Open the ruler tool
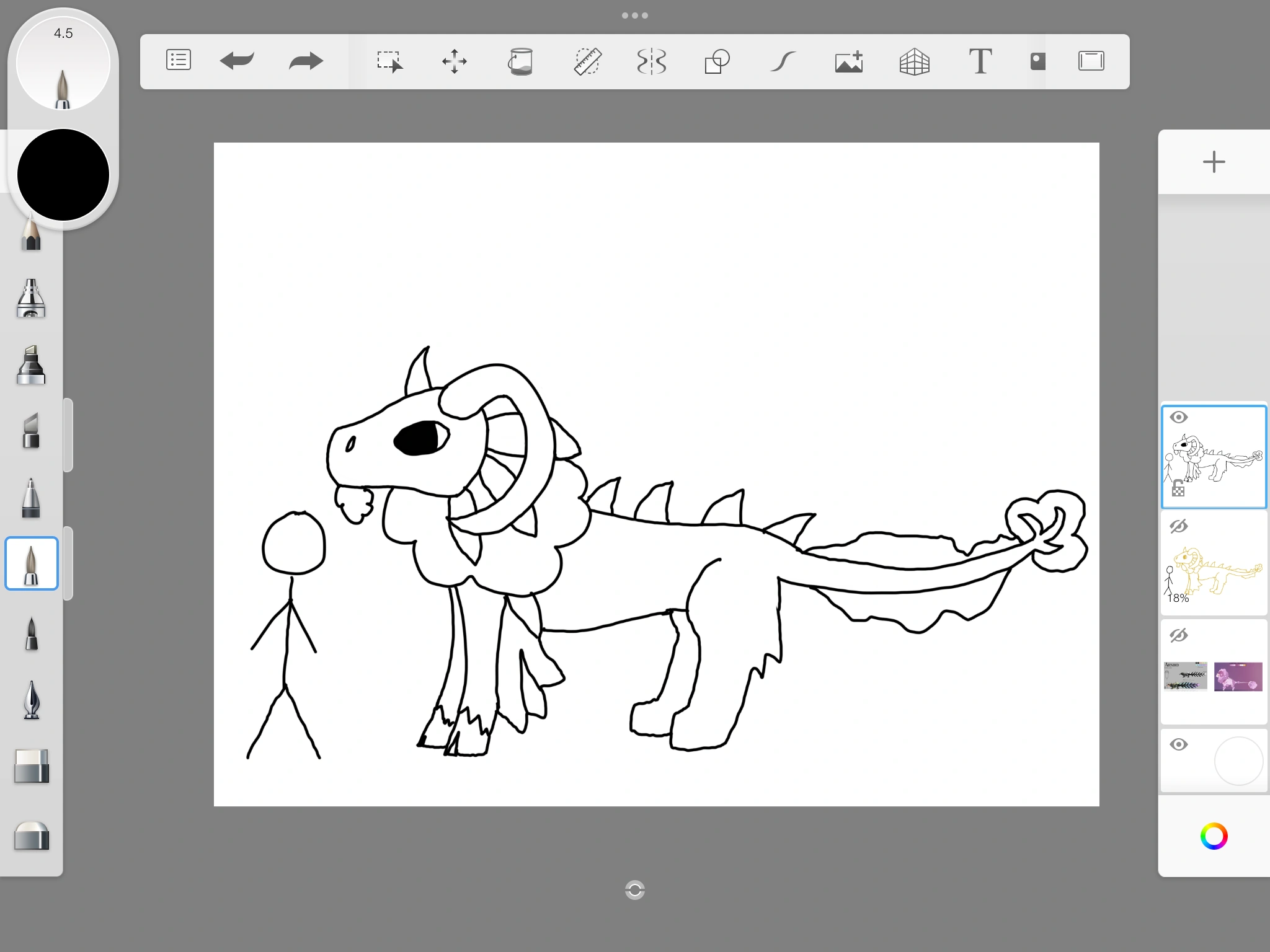1270x952 pixels. point(586,60)
